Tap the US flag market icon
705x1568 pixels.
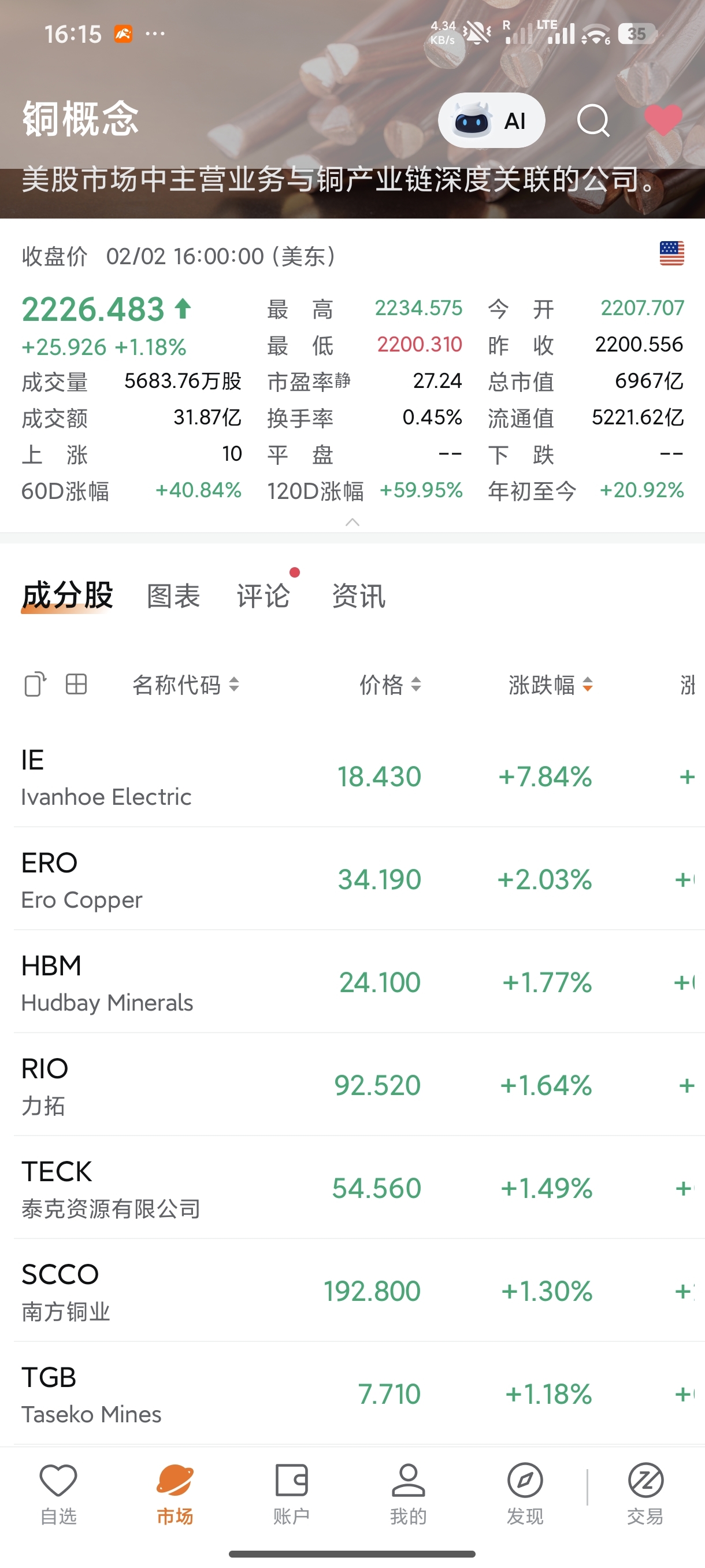(x=671, y=253)
